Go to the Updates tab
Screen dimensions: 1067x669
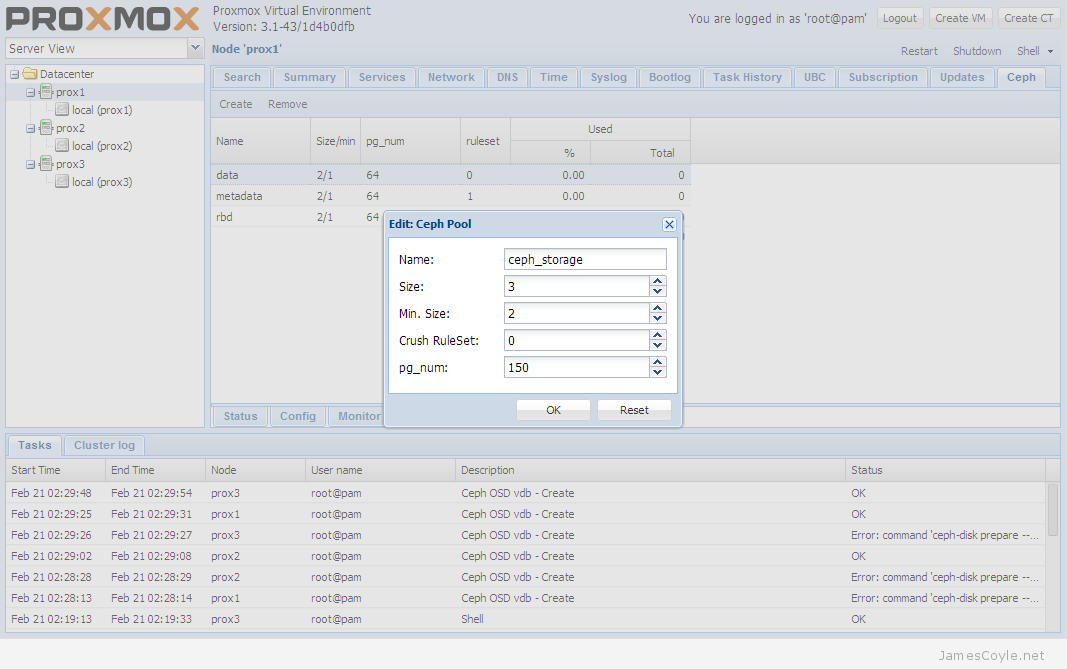[x=962, y=78]
